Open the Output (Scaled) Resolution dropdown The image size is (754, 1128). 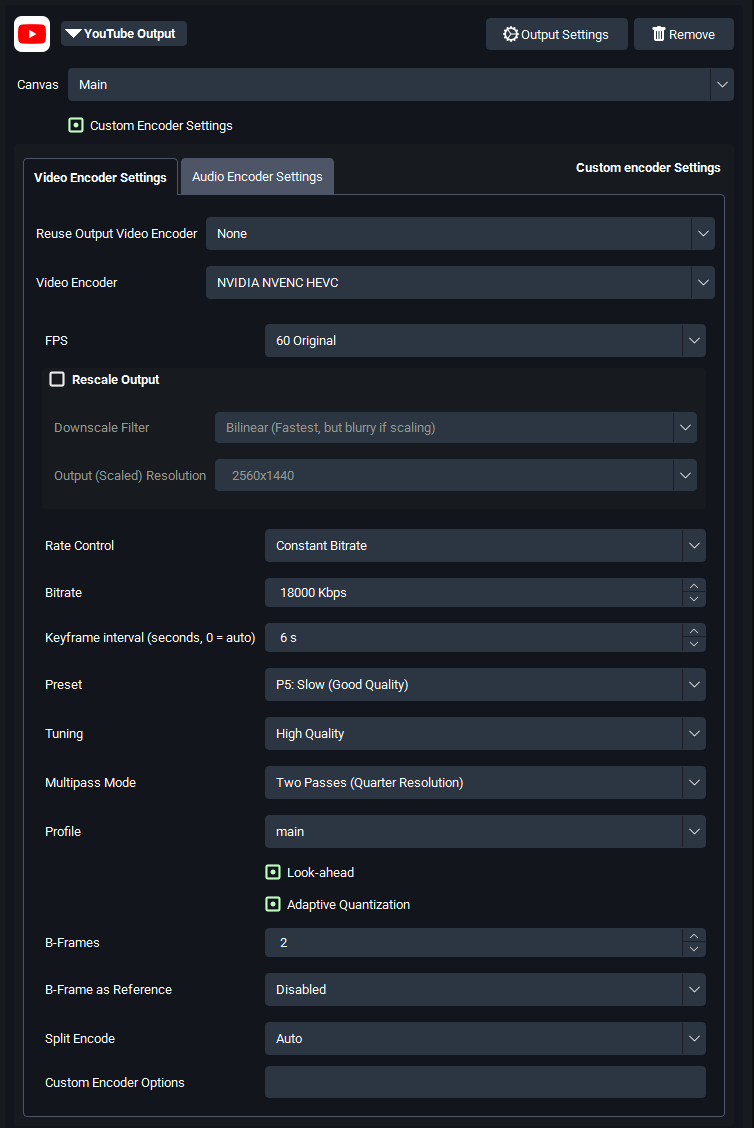pos(455,476)
